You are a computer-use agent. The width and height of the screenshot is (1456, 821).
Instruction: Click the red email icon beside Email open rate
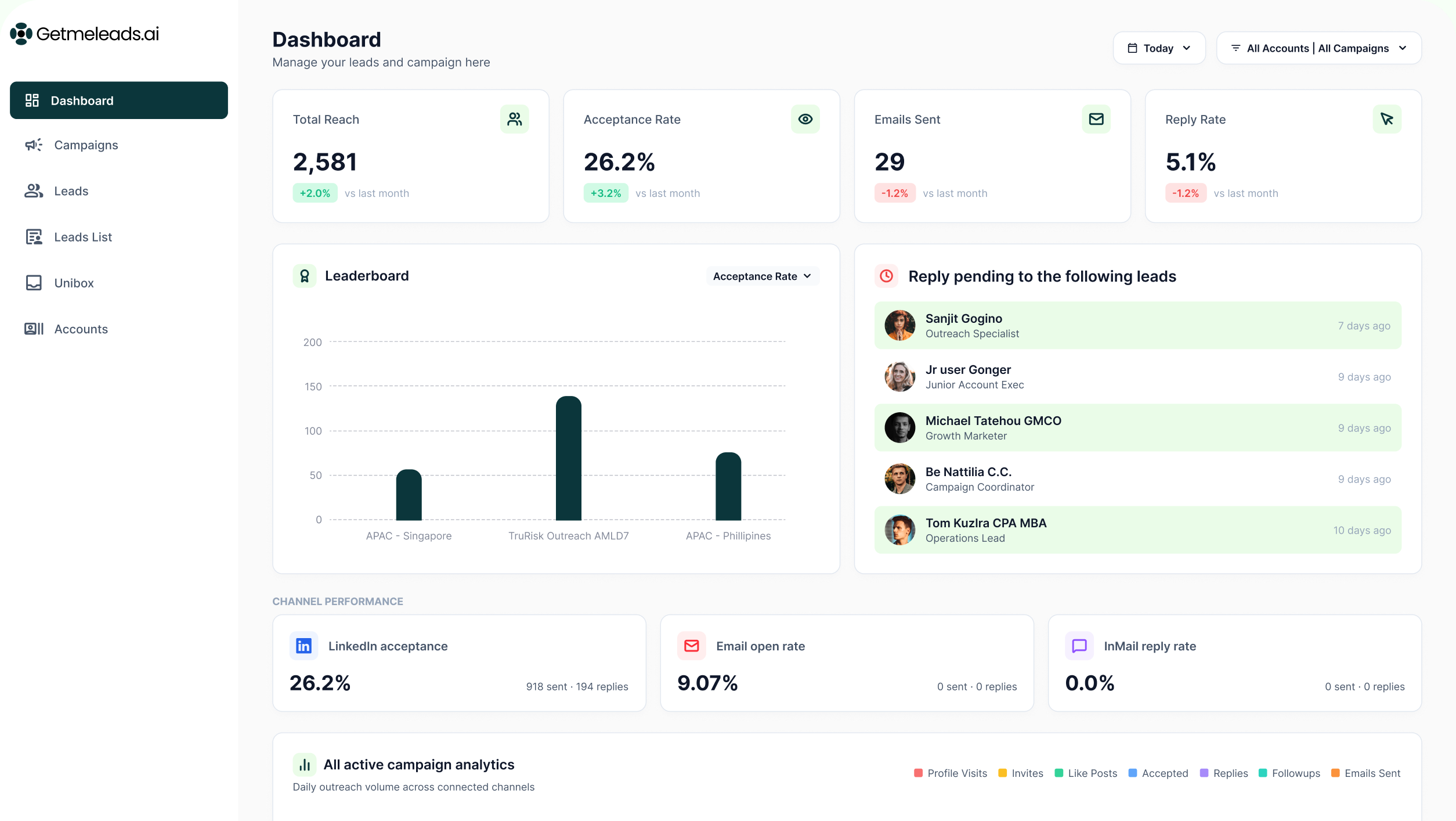[691, 646]
